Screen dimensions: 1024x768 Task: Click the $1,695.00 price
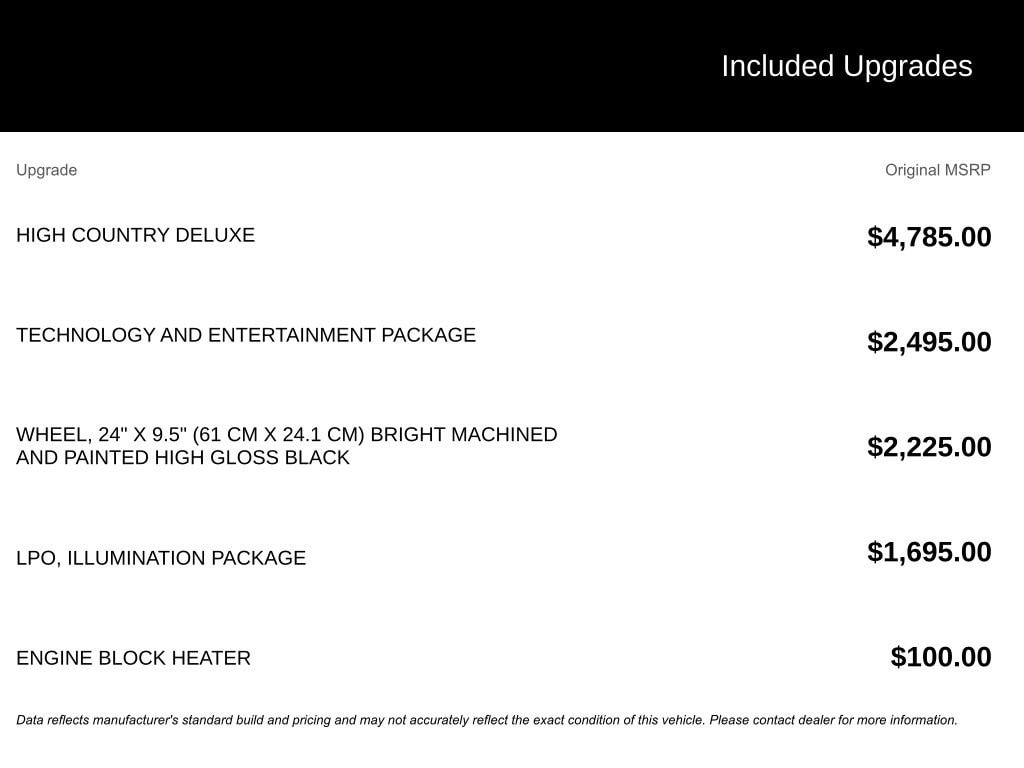point(929,552)
